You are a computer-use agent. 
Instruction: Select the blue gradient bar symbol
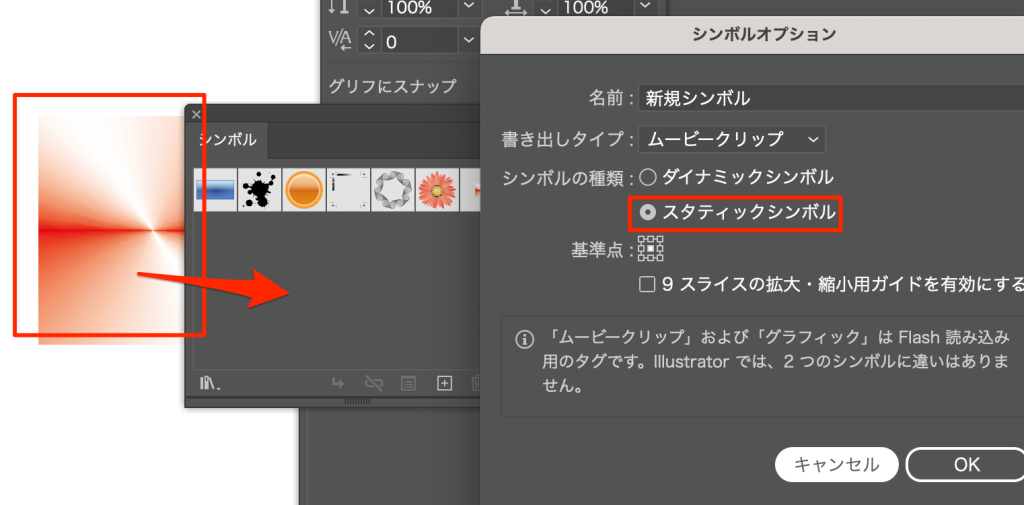point(215,189)
